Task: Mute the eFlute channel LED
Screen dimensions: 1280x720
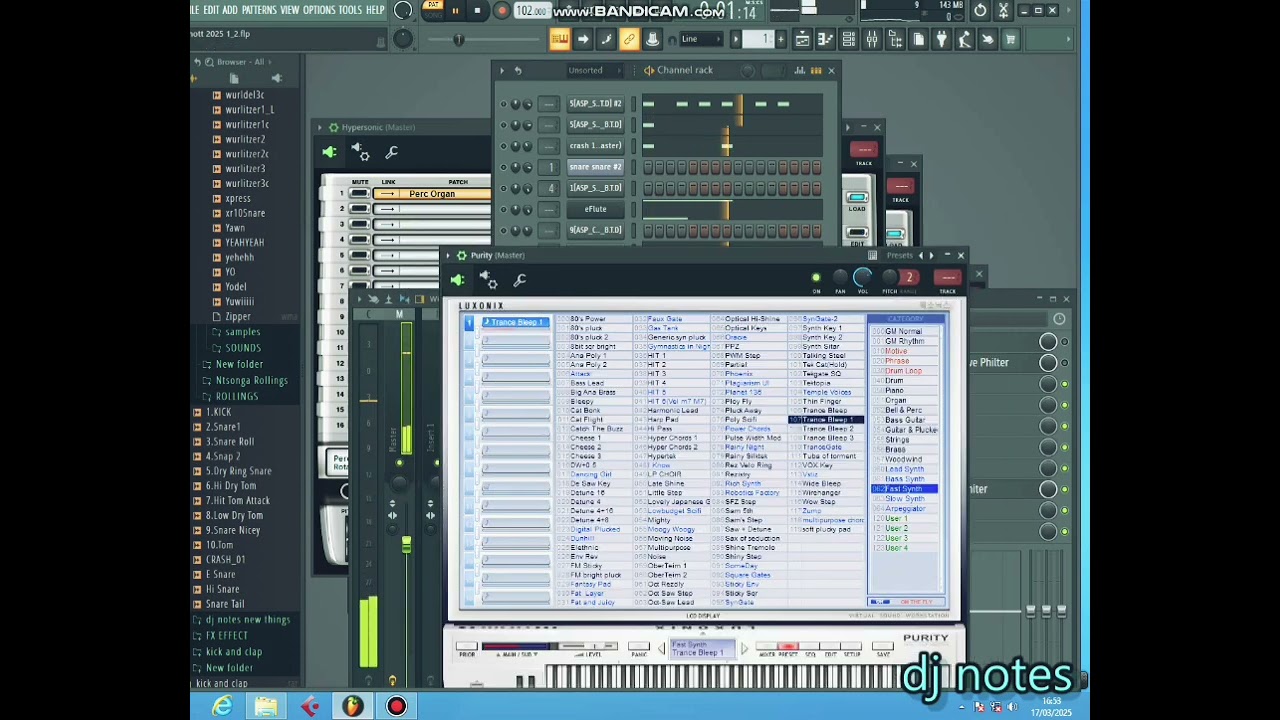Action: 503,209
